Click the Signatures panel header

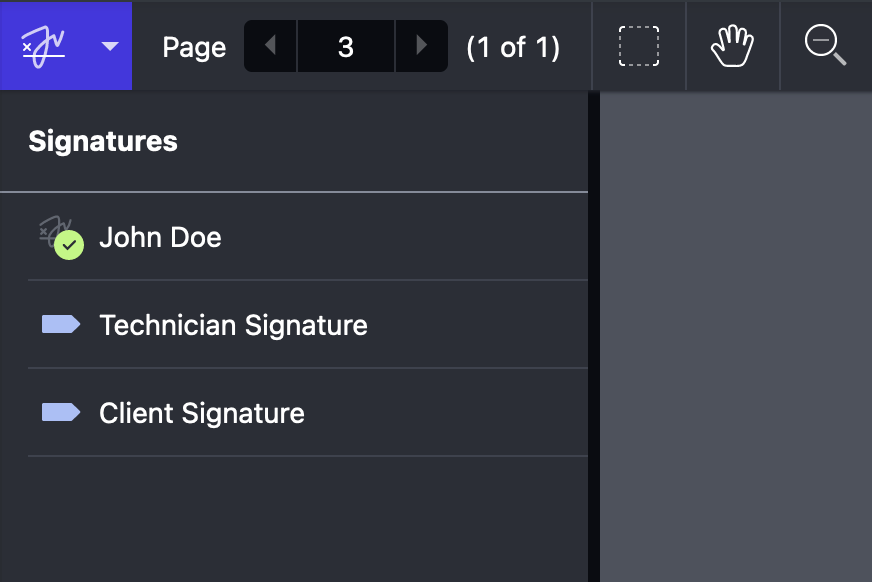tap(103, 141)
